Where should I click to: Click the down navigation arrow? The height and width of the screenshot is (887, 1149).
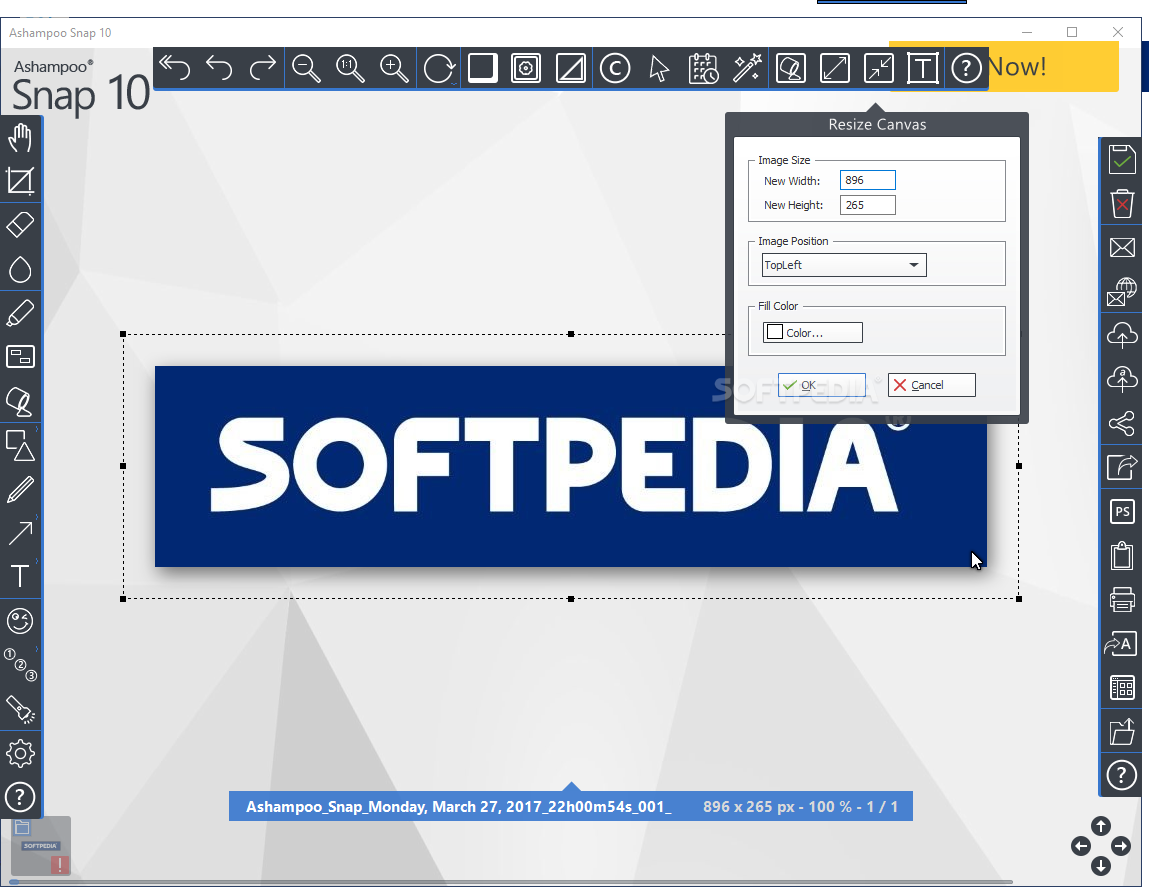(x=1101, y=866)
